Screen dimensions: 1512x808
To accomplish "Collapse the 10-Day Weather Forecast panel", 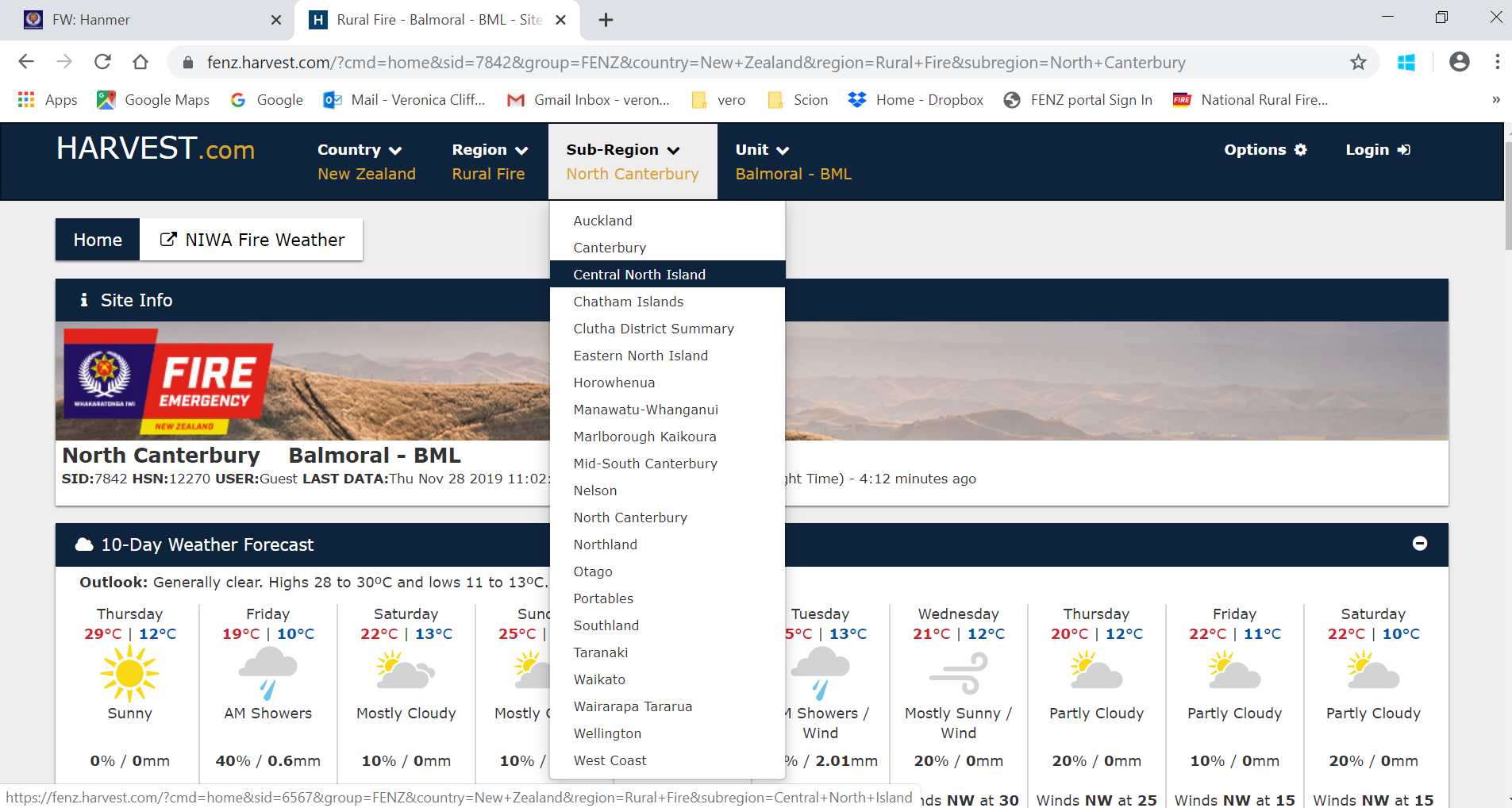I will 1420,544.
